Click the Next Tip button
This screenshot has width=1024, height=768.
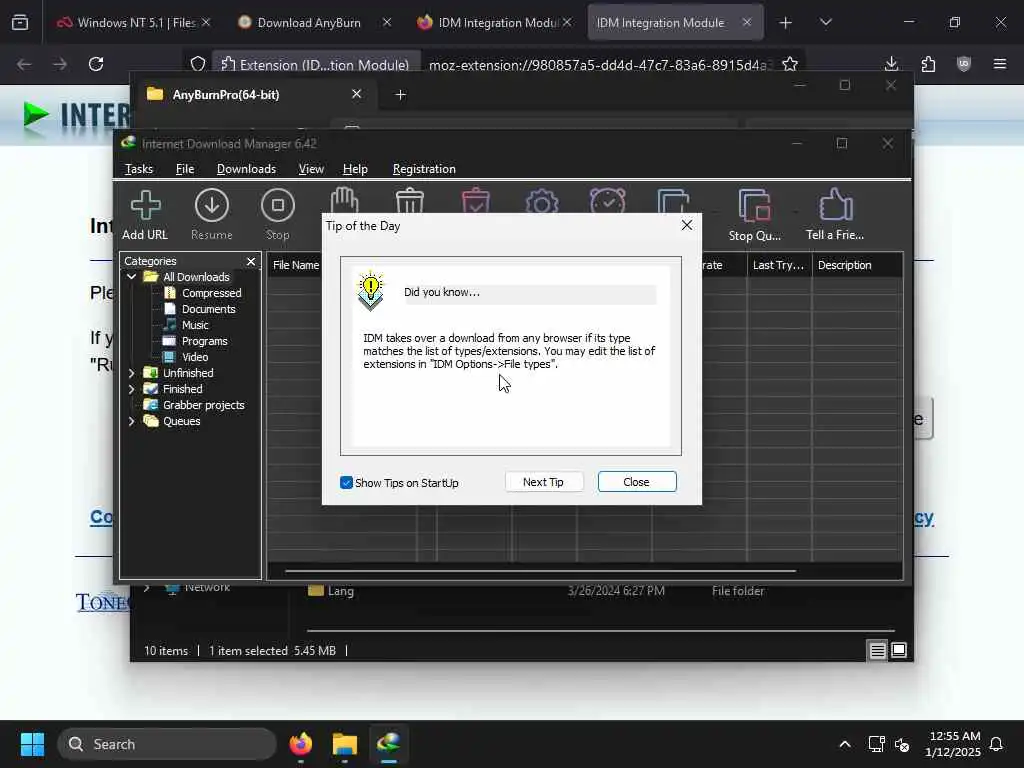[x=543, y=482]
